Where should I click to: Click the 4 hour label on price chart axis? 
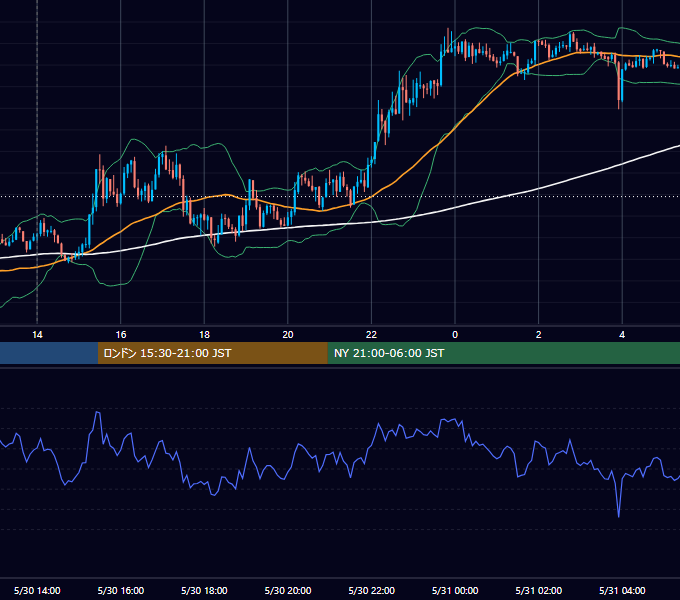click(x=622, y=335)
